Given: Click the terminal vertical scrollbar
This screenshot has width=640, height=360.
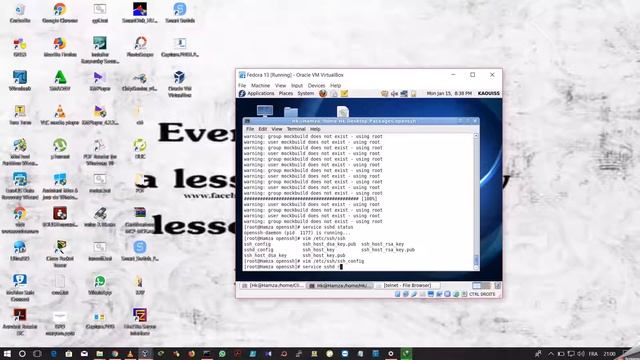Looking at the screenshot, I should point(476,201).
